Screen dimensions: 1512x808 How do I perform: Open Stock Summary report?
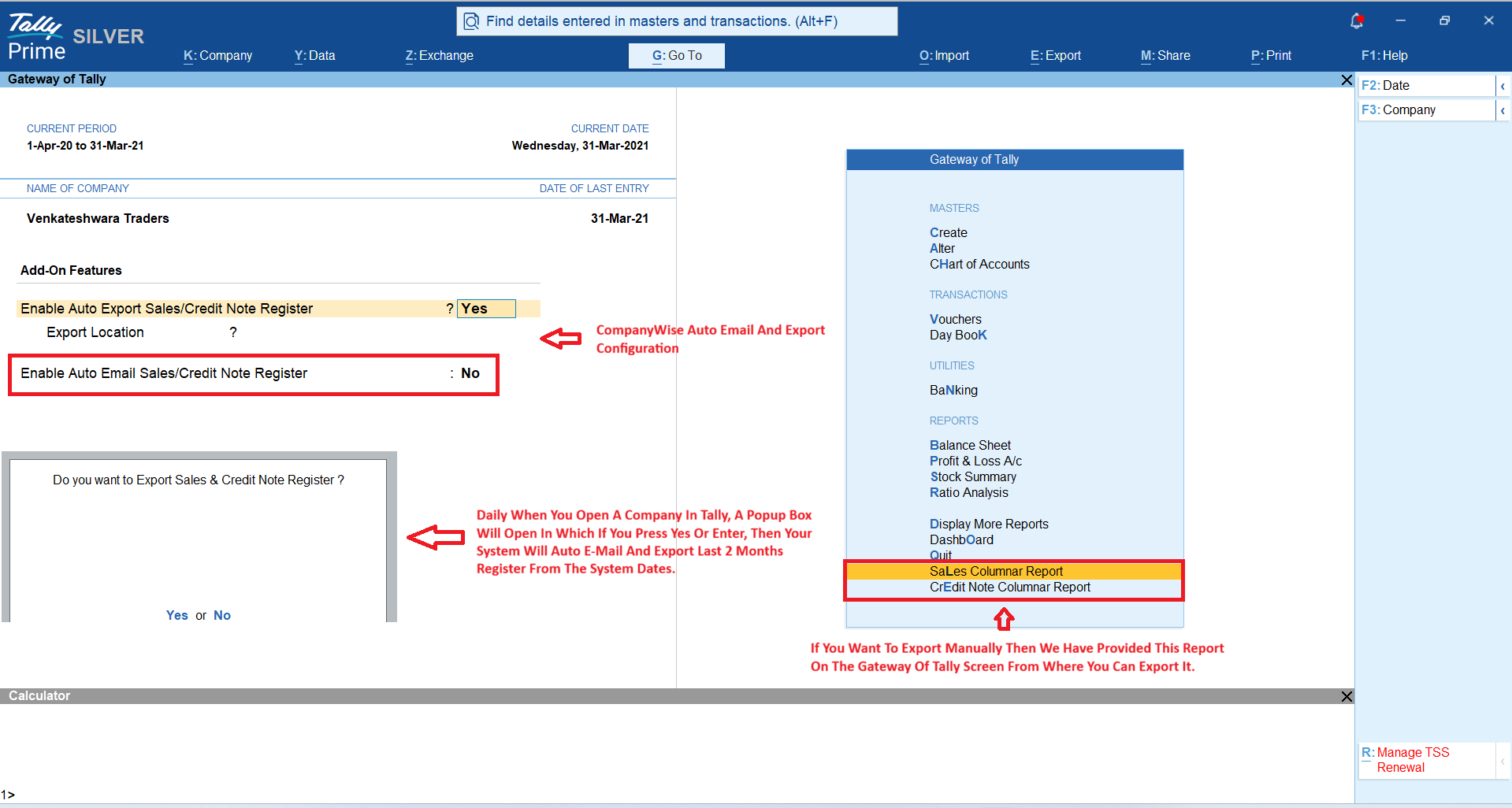click(x=973, y=476)
